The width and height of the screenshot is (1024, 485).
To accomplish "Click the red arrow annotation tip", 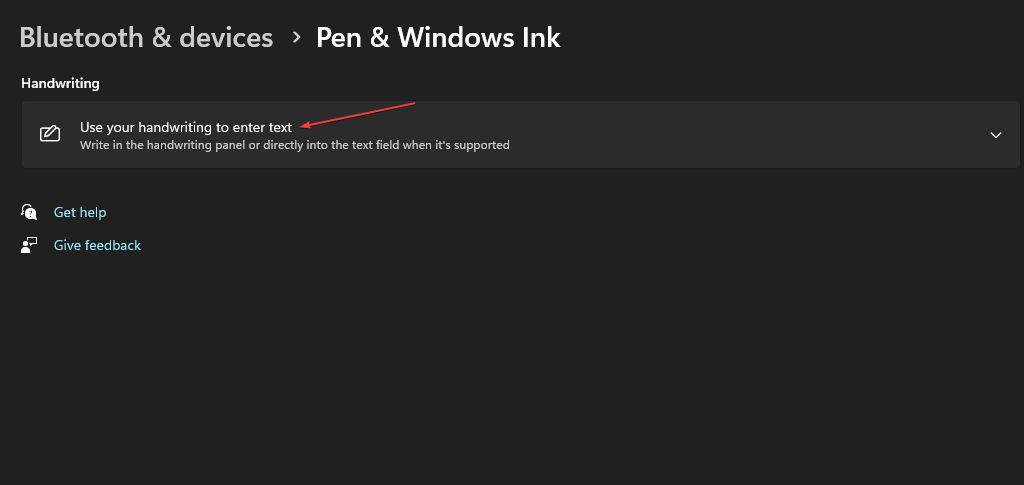I will [x=303, y=126].
